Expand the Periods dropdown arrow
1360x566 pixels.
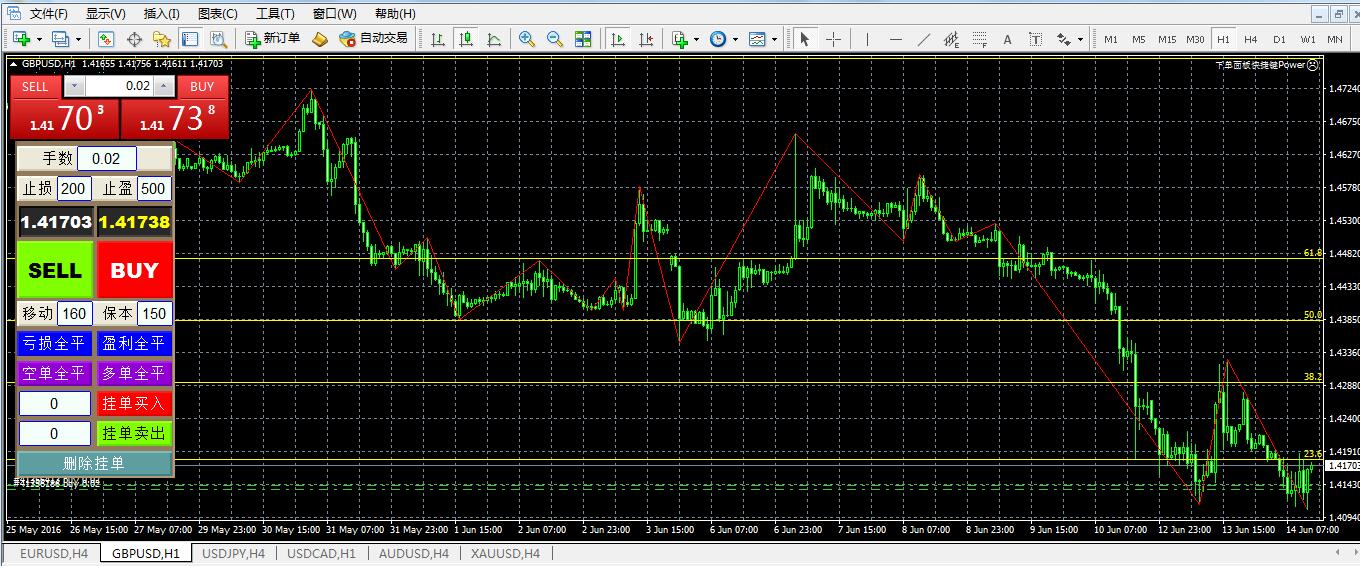click(x=735, y=39)
